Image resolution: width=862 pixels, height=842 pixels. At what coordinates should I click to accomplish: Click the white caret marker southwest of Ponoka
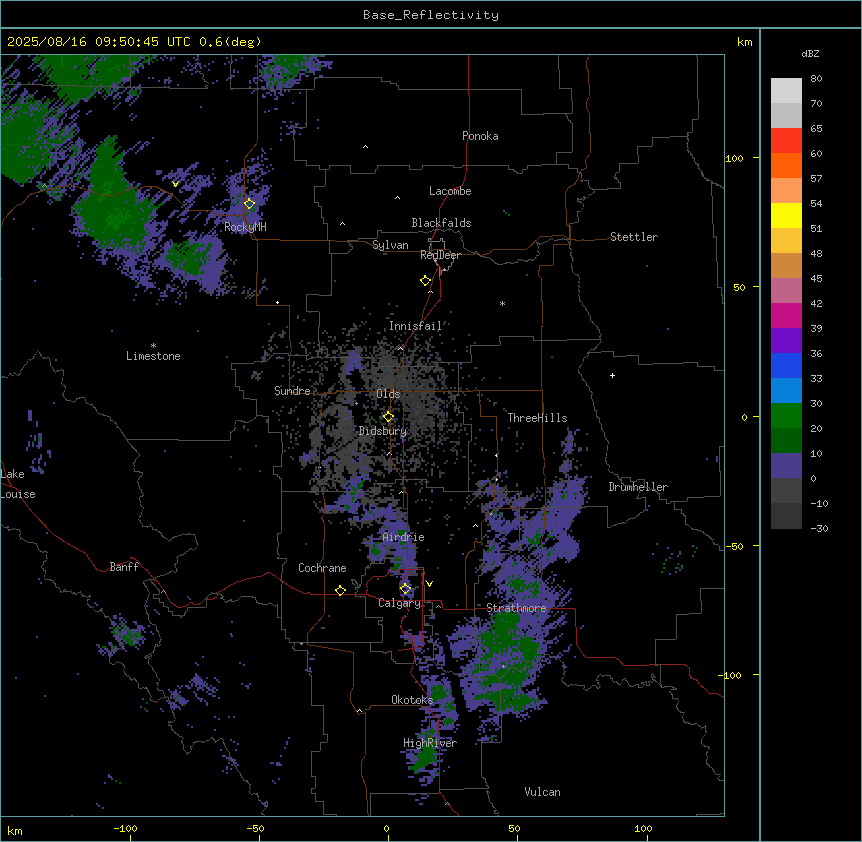pos(366,147)
